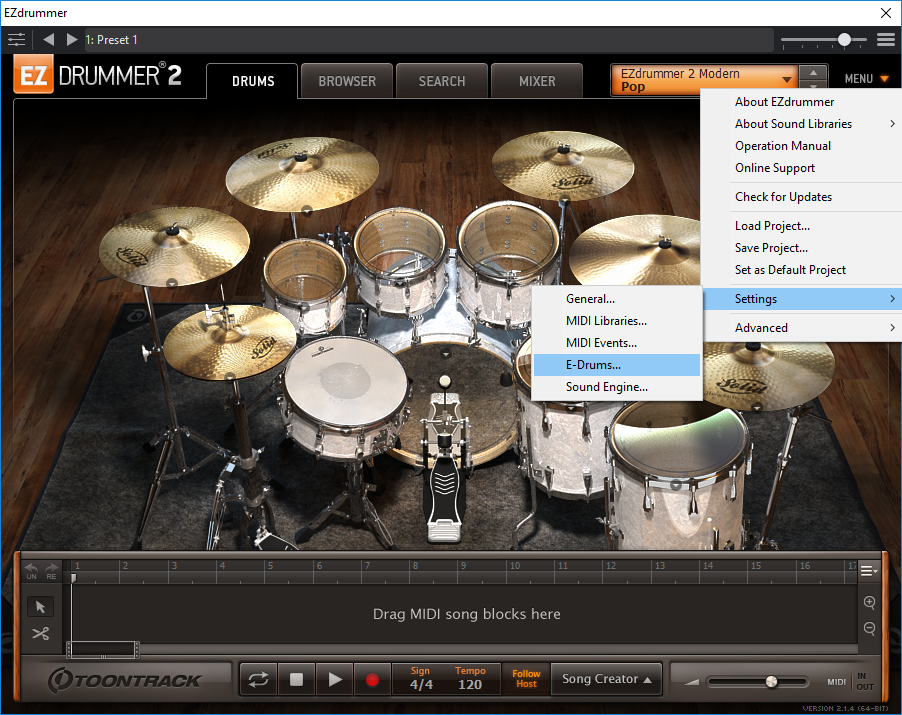Start playback with play button
This screenshot has width=902, height=715.
[334, 679]
